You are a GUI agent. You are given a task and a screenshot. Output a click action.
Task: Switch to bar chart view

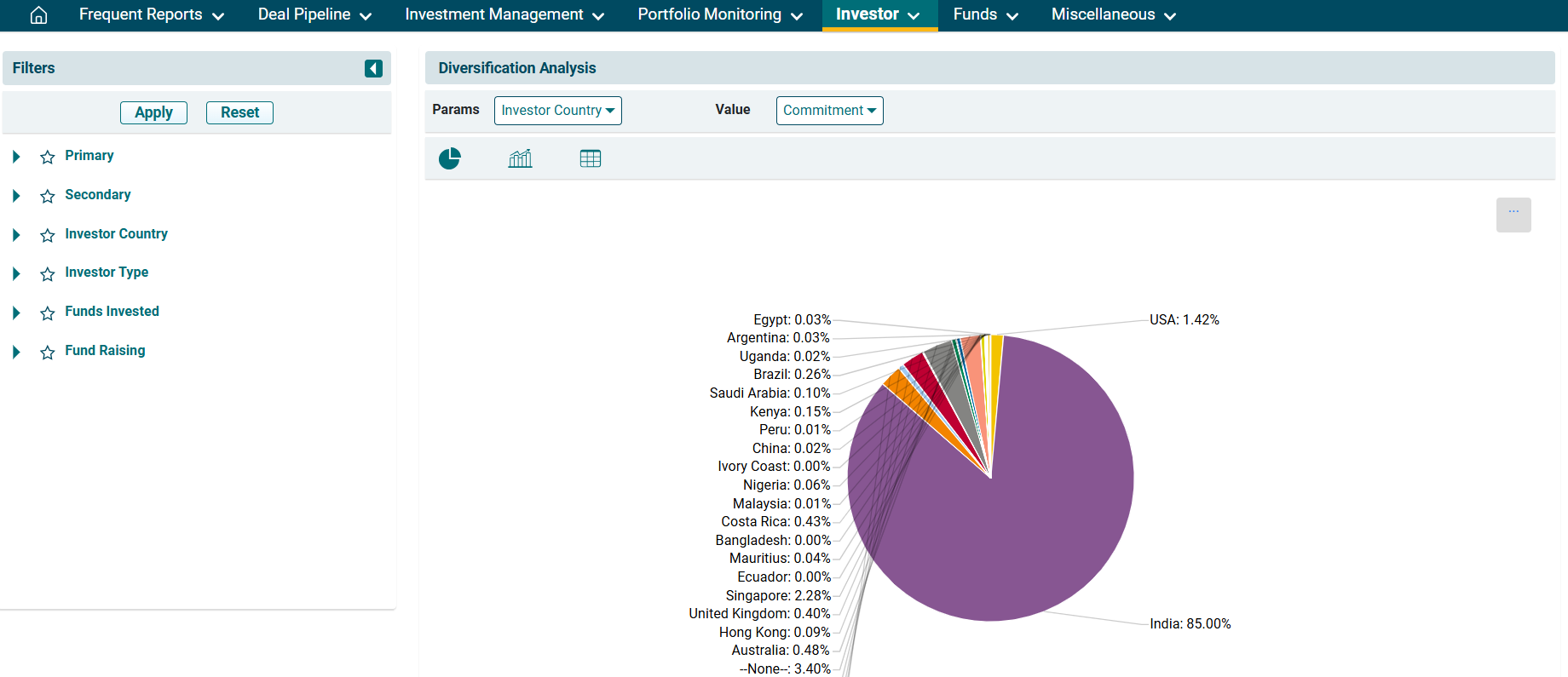click(x=520, y=158)
